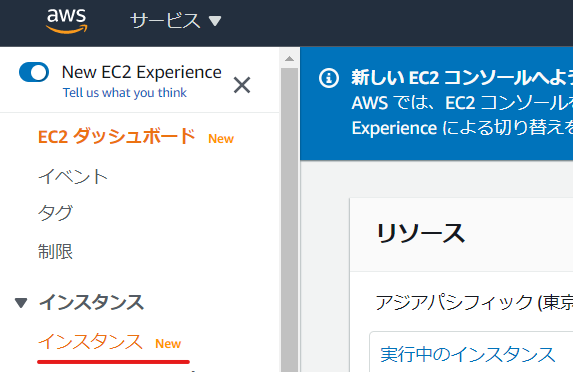
Task: Open 制限 in the sidebar
Action: (x=56, y=252)
